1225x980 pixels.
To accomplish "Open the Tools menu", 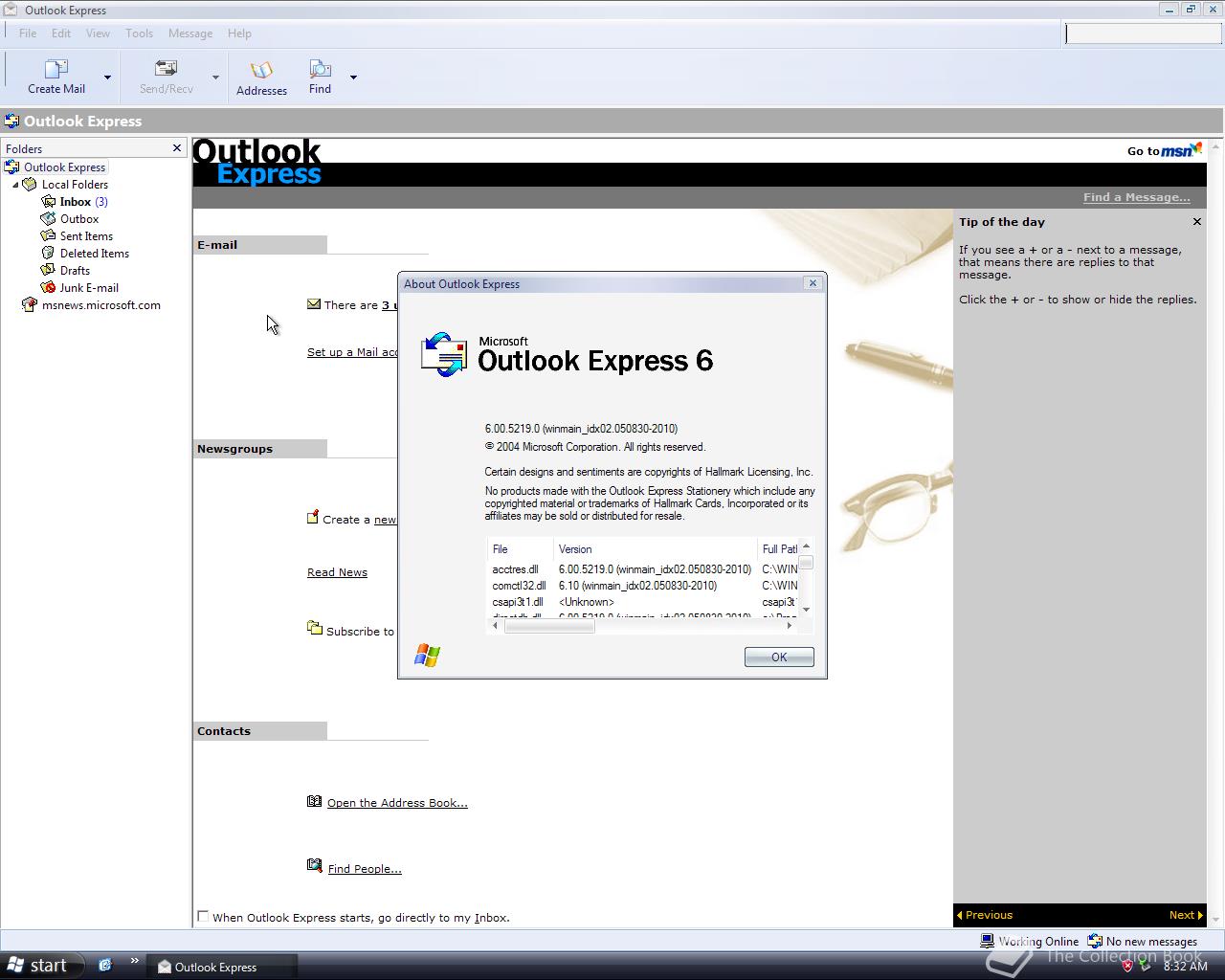I will pos(139,33).
